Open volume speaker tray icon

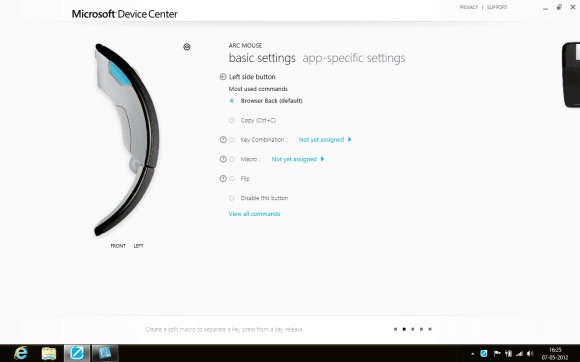tap(530, 354)
